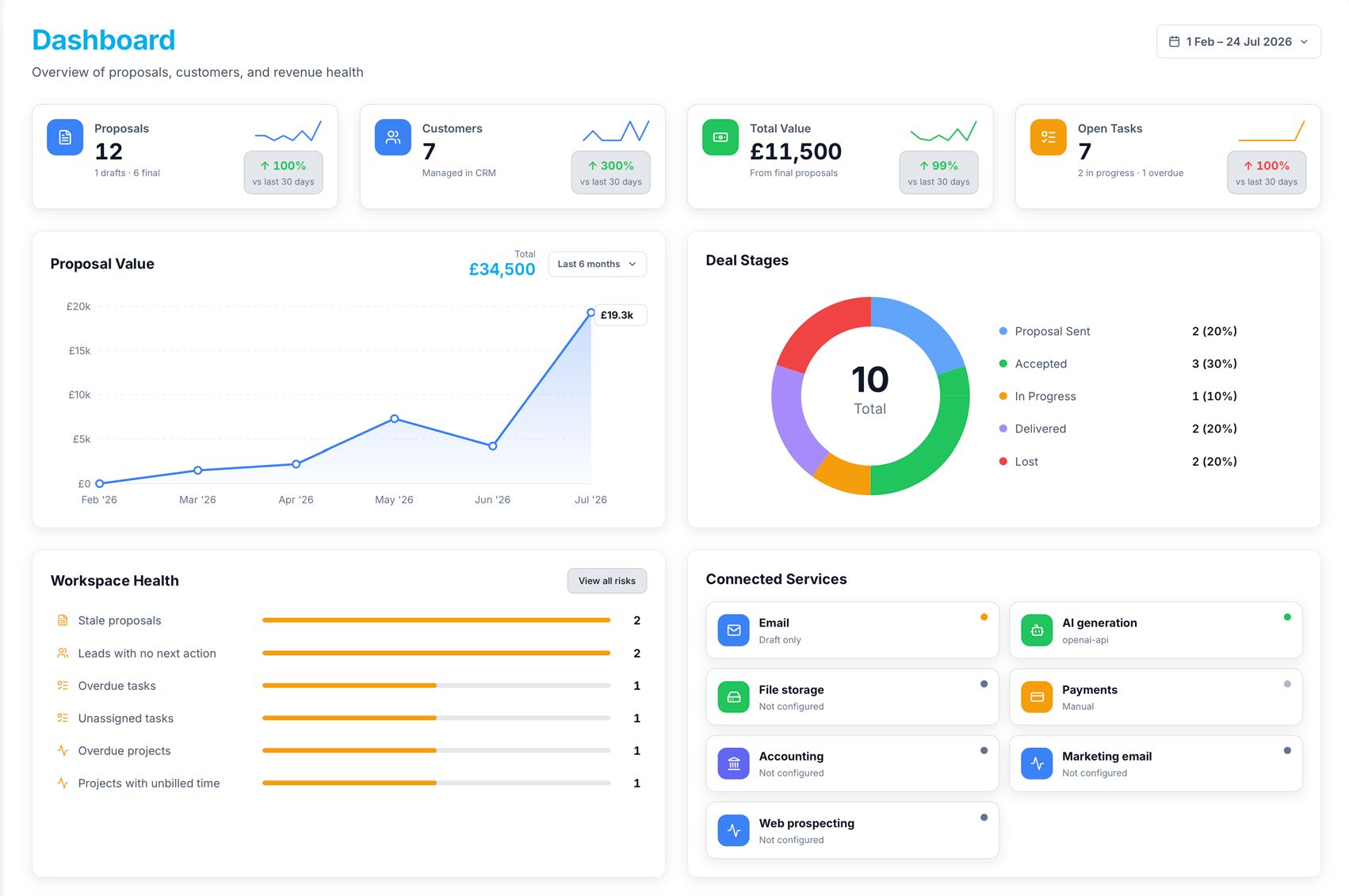
Task: Click the Customers people icon
Action: click(x=392, y=137)
